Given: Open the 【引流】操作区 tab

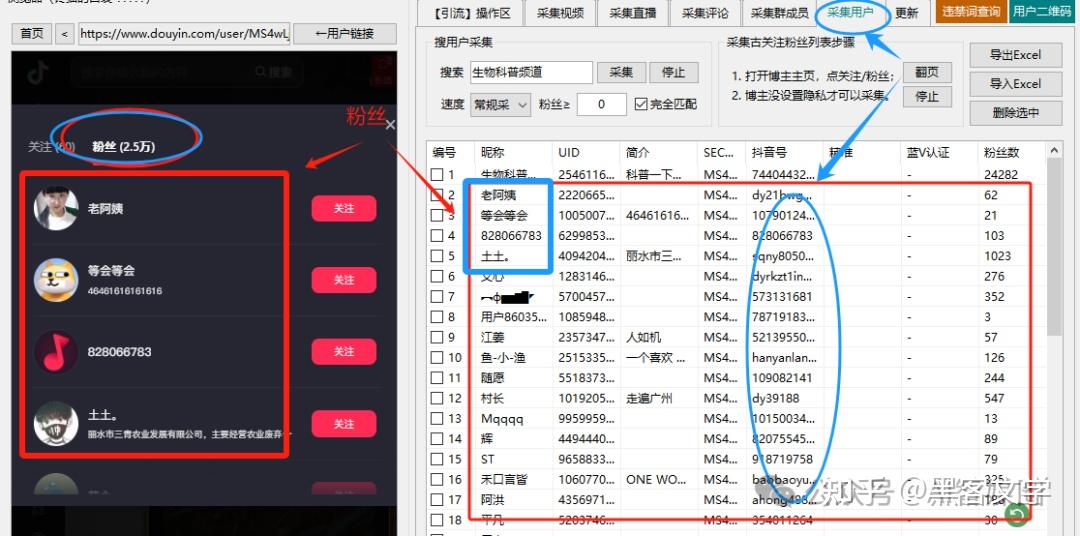Looking at the screenshot, I should click(x=472, y=12).
